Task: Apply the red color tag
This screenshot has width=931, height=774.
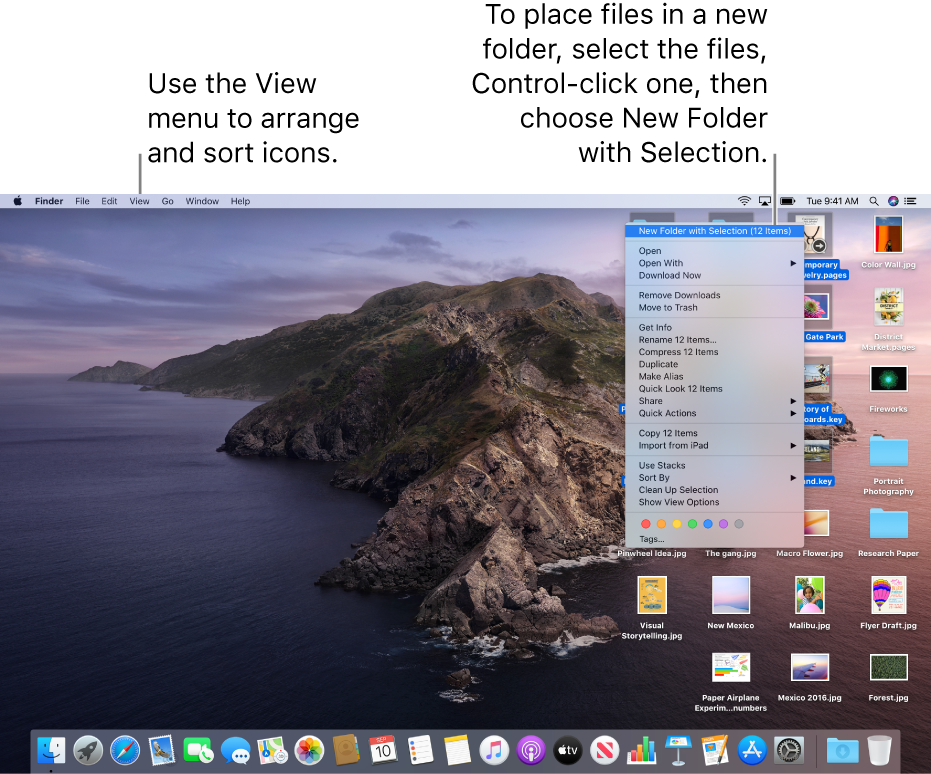Action: click(645, 523)
